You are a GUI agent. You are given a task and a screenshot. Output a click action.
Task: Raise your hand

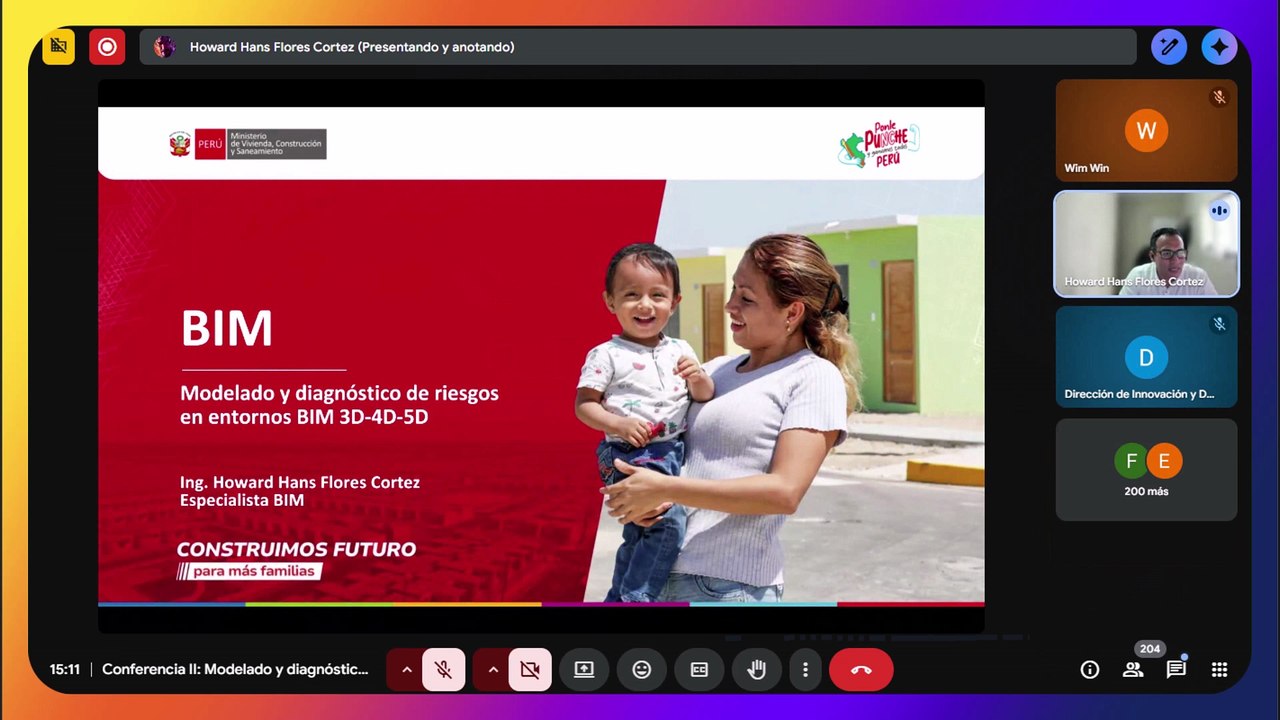(757, 670)
